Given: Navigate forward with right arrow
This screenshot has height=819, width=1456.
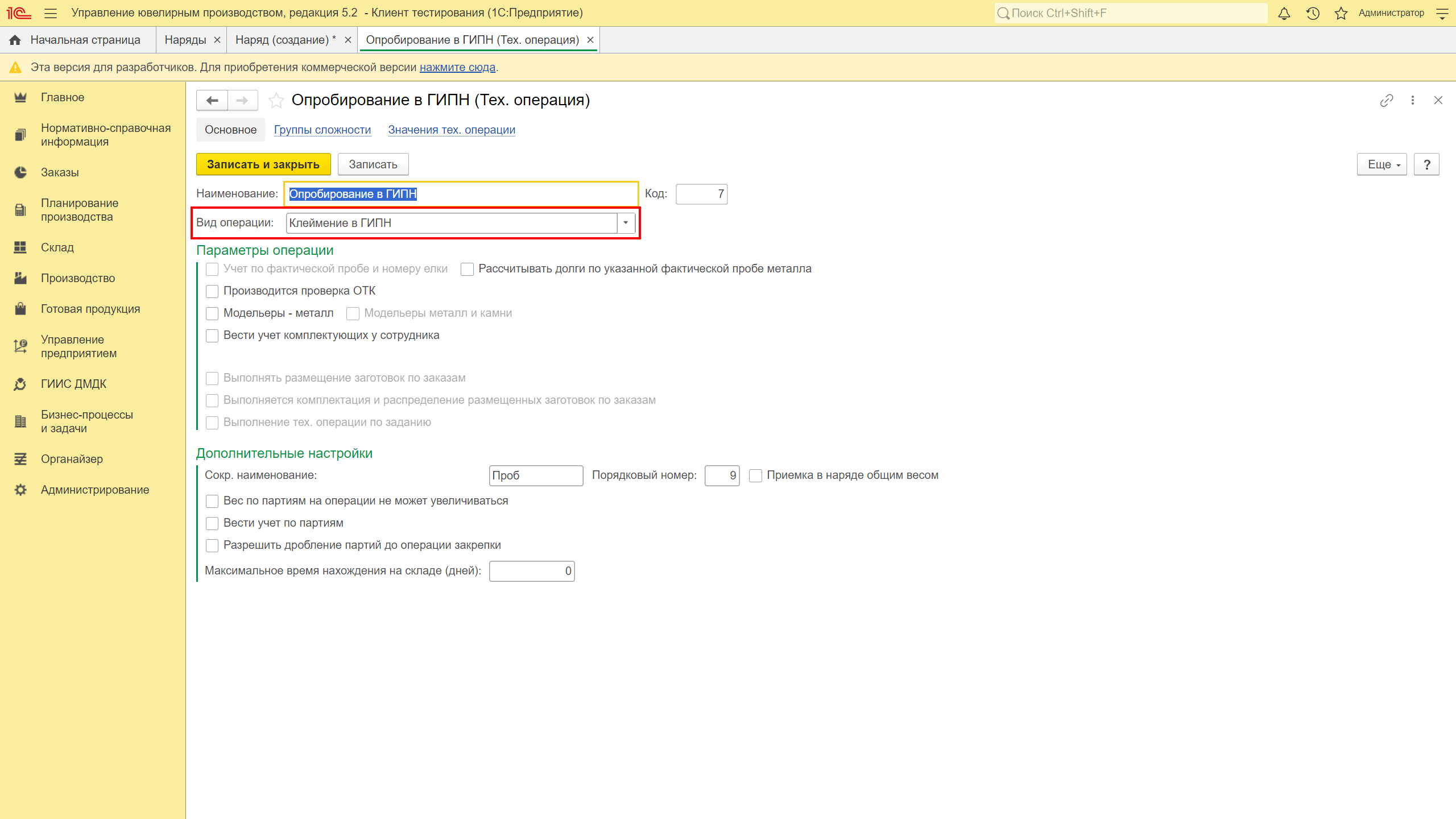Looking at the screenshot, I should [x=243, y=101].
